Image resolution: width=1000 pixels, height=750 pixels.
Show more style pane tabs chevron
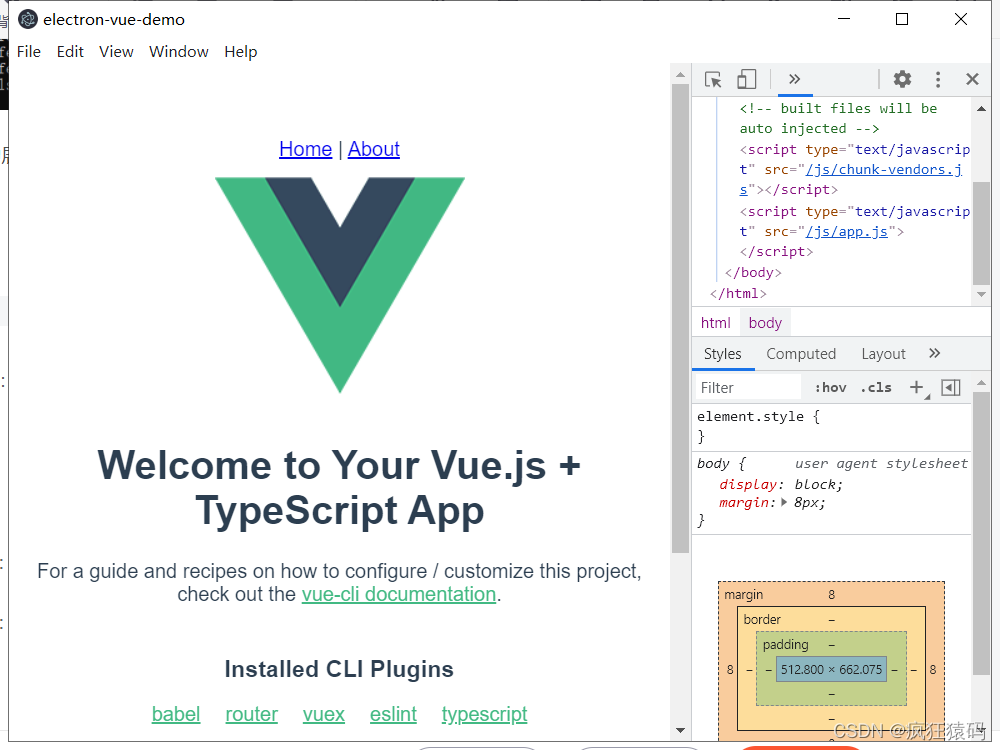point(934,353)
